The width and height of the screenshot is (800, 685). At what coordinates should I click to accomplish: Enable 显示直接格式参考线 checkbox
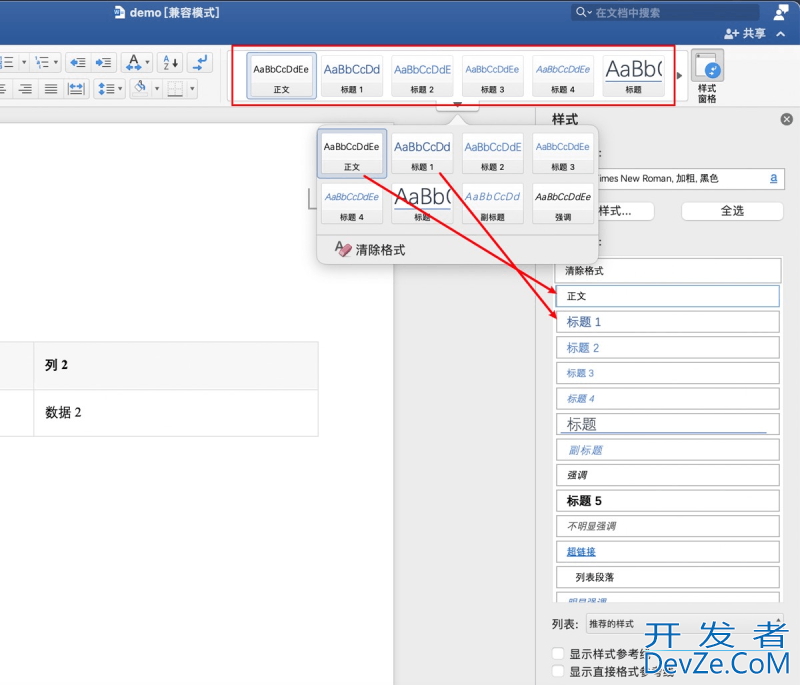557,671
